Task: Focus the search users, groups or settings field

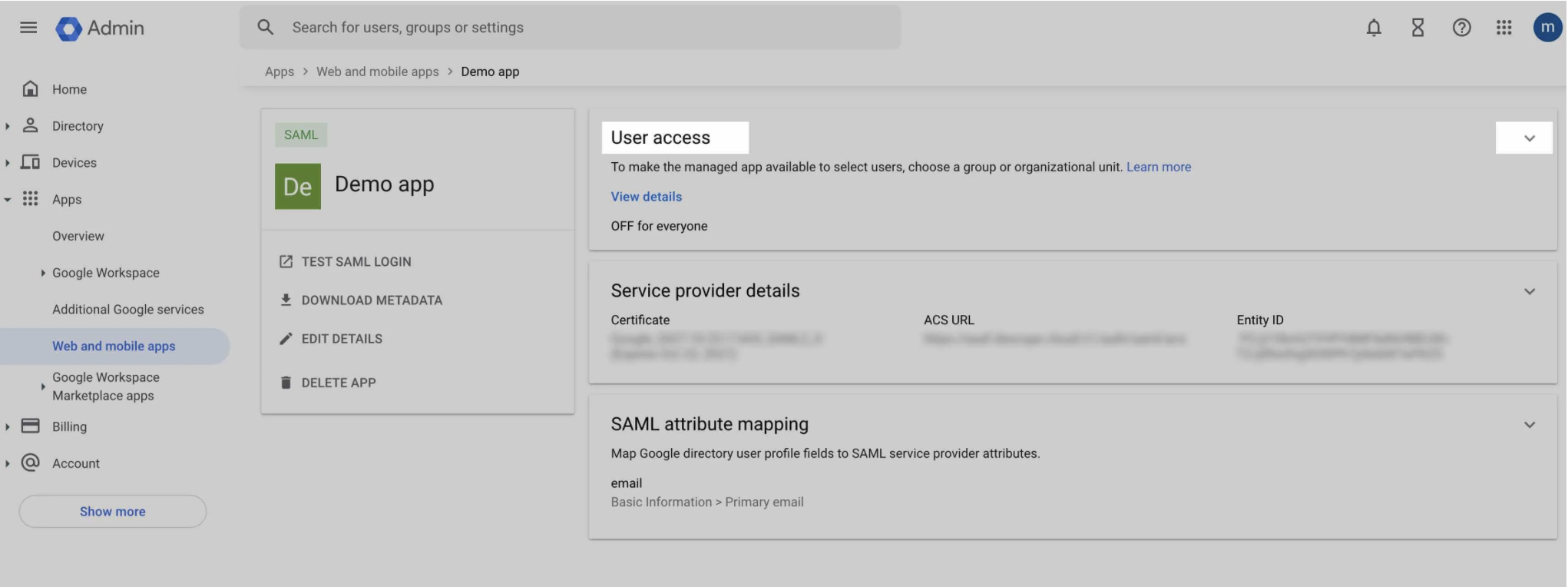Action: click(x=570, y=28)
